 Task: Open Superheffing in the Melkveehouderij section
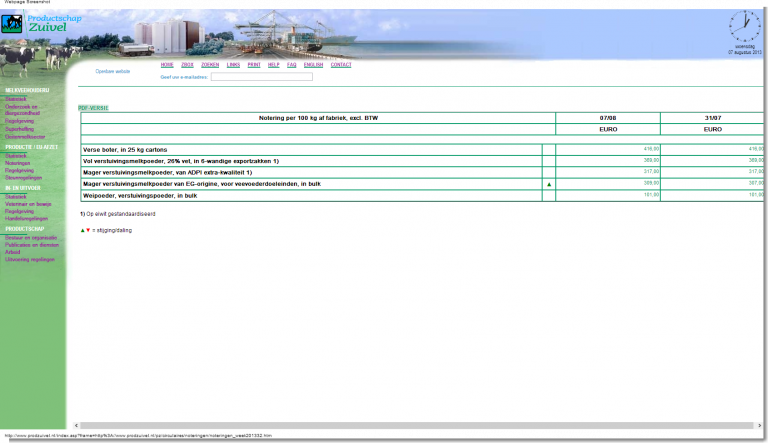tap(20, 129)
